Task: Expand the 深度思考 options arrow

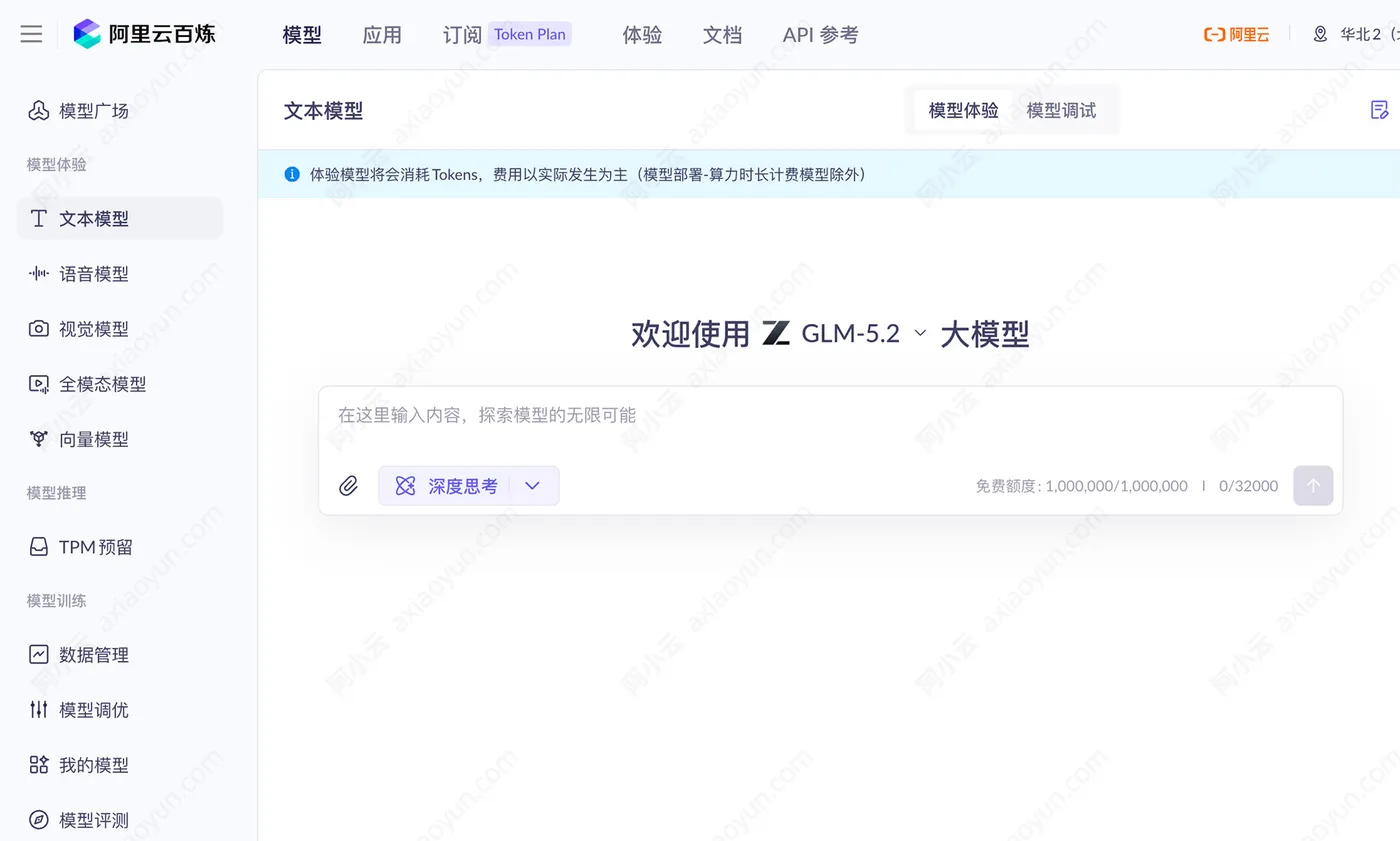Action: click(533, 486)
